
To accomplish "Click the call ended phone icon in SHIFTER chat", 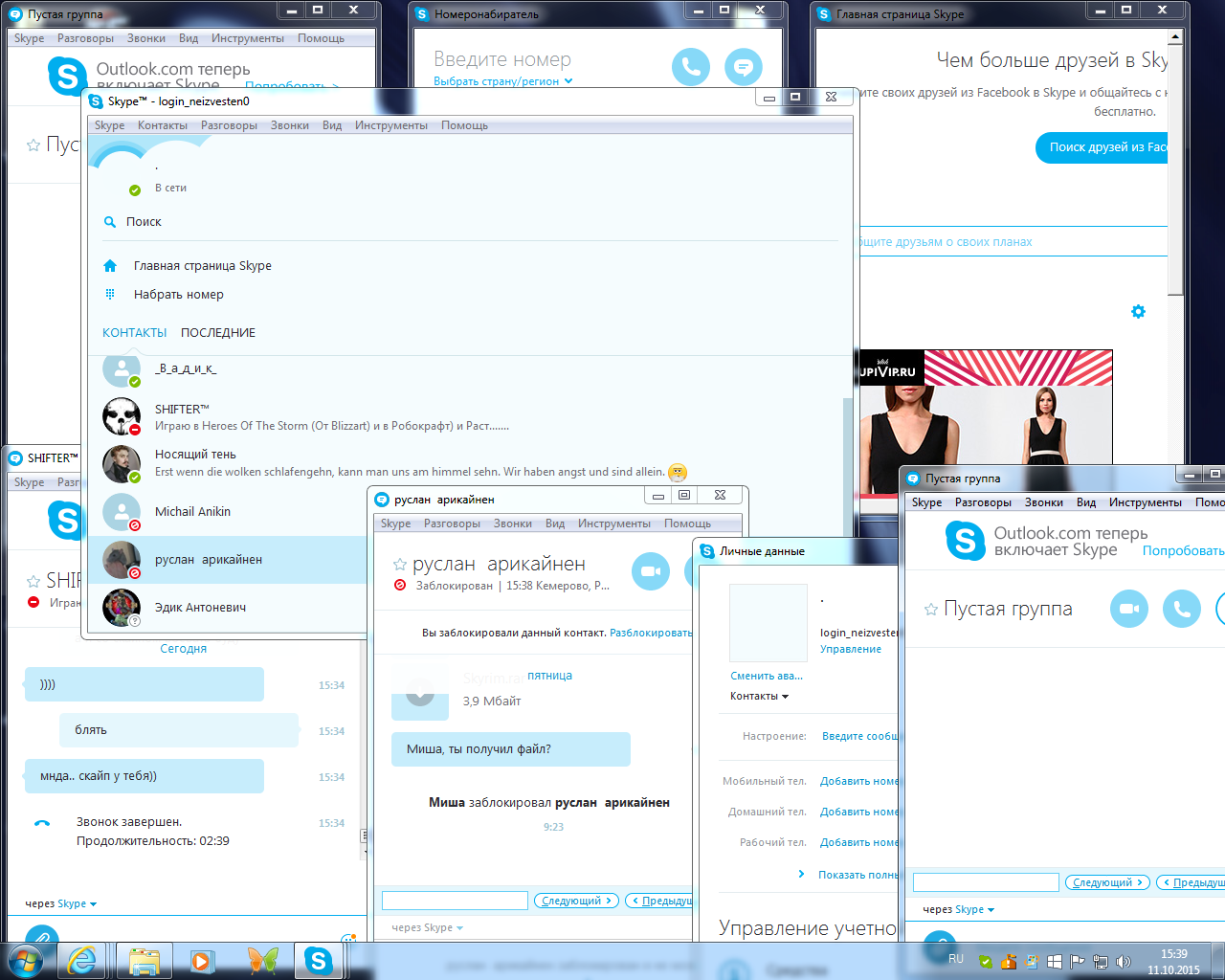I will [x=42, y=823].
